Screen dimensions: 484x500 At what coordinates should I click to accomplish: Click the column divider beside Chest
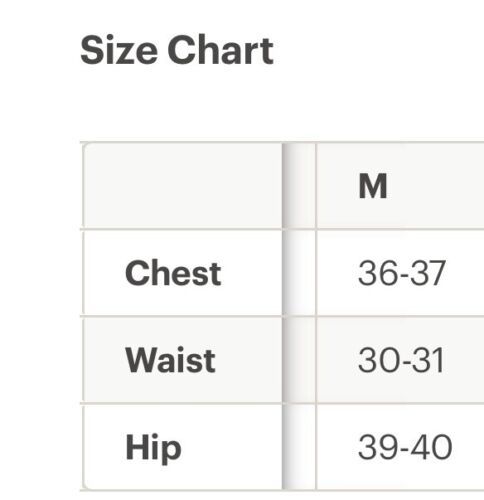[299, 273]
